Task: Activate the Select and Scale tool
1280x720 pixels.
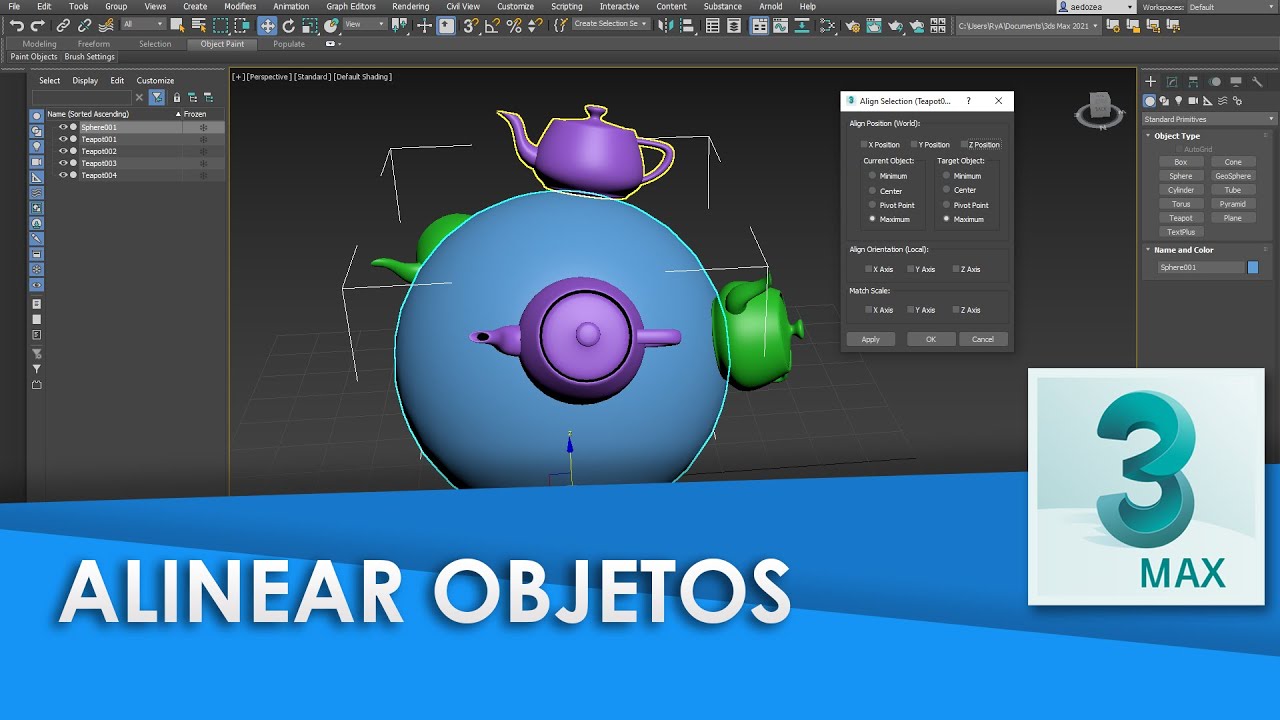Action: point(310,25)
